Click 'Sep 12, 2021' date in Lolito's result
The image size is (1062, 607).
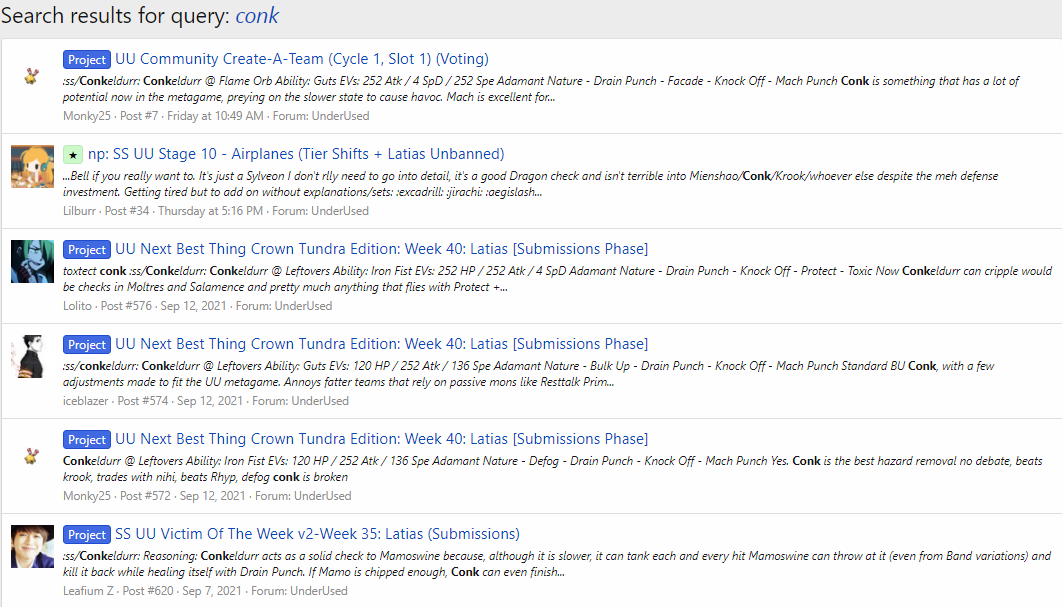tap(194, 306)
